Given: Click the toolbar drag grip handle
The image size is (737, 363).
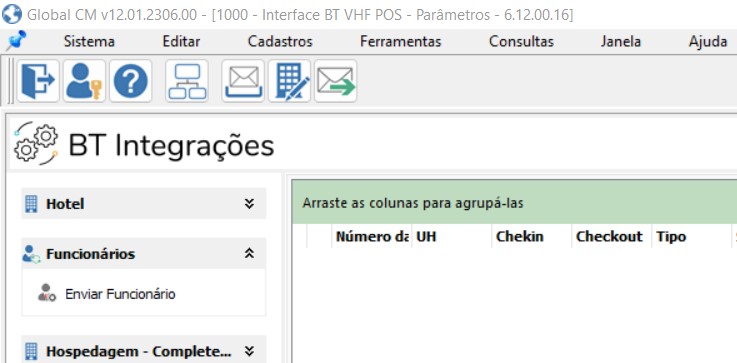Looking at the screenshot, I should (x=11, y=81).
